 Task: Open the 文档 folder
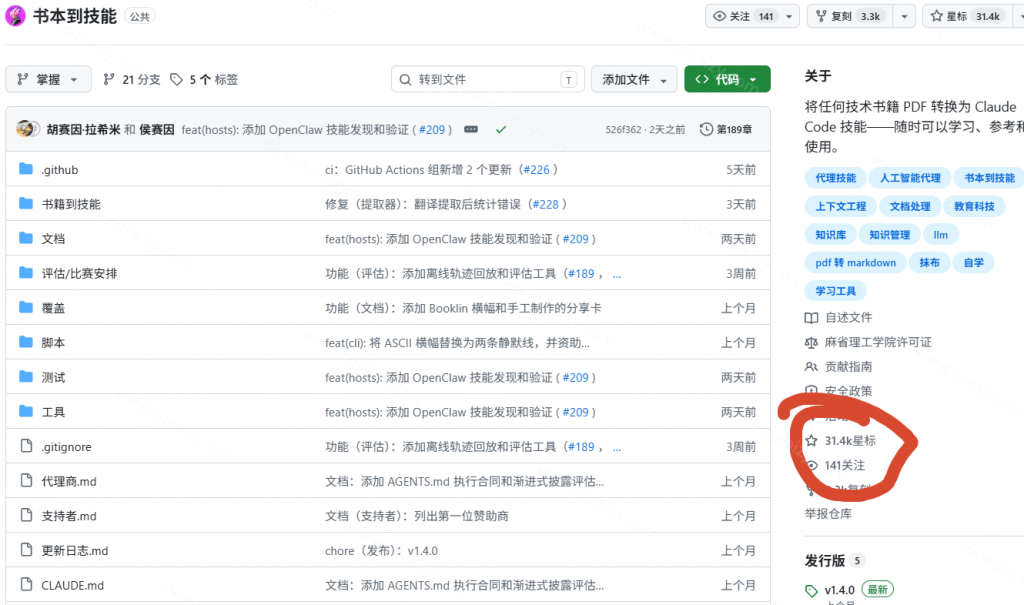(x=53, y=239)
